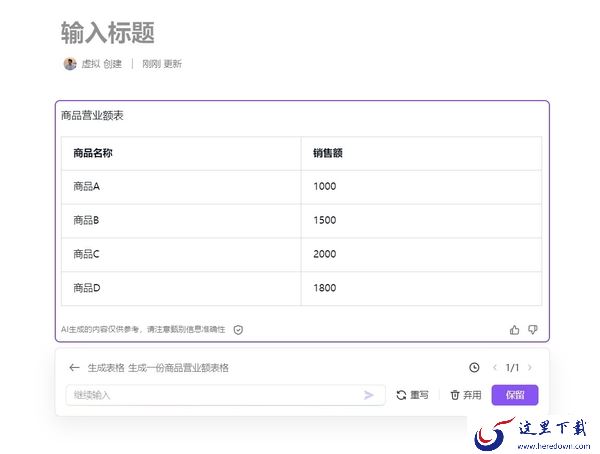The height and width of the screenshot is (454, 600).
Task: Focus the 继续输入 input field
Action: coord(225,395)
